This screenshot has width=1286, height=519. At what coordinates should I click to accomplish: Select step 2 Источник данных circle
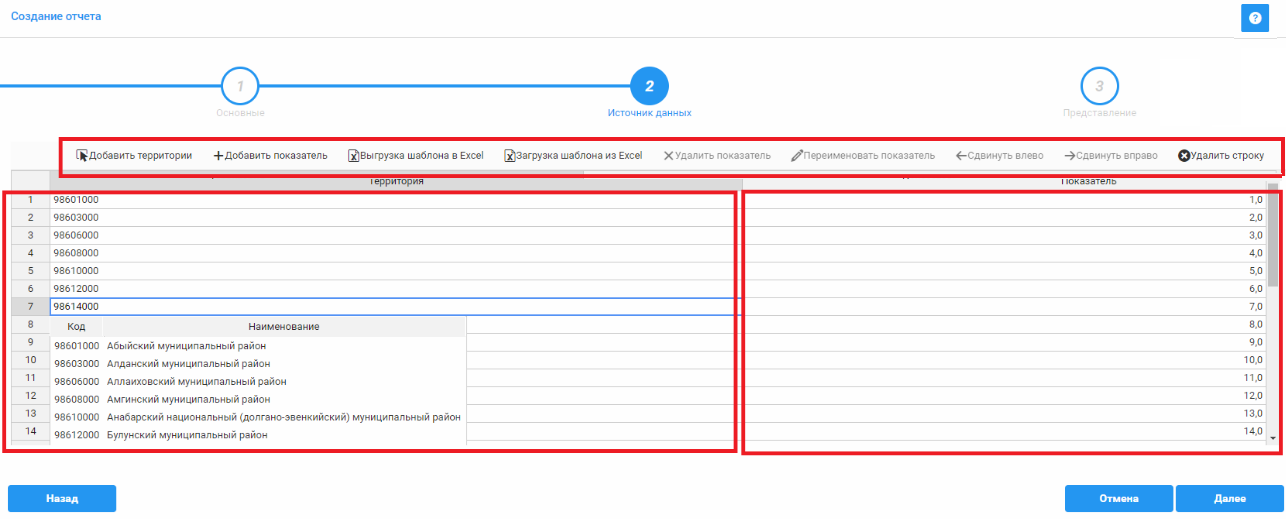click(649, 87)
